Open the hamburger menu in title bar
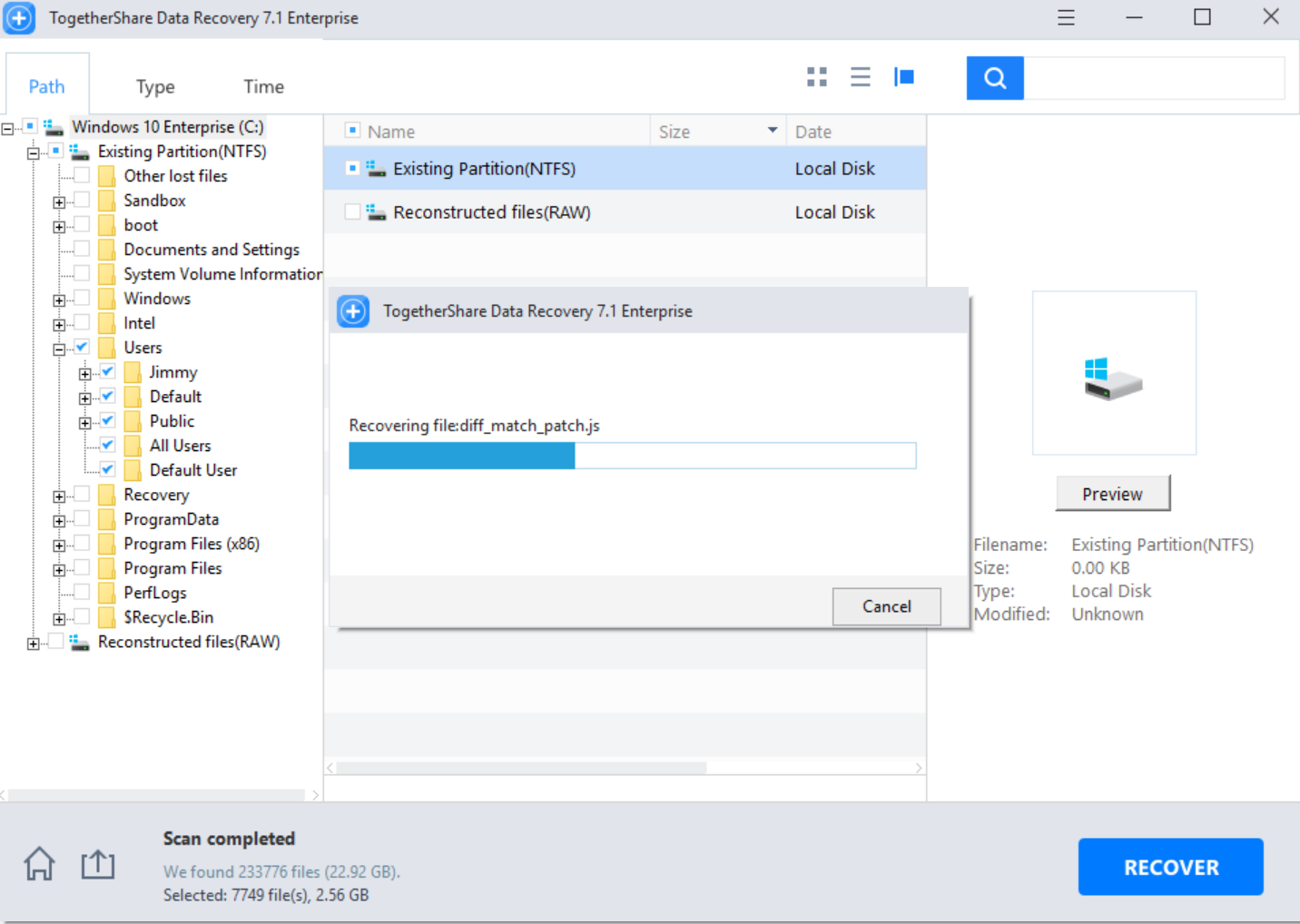This screenshot has height=924, width=1300. (x=1066, y=17)
